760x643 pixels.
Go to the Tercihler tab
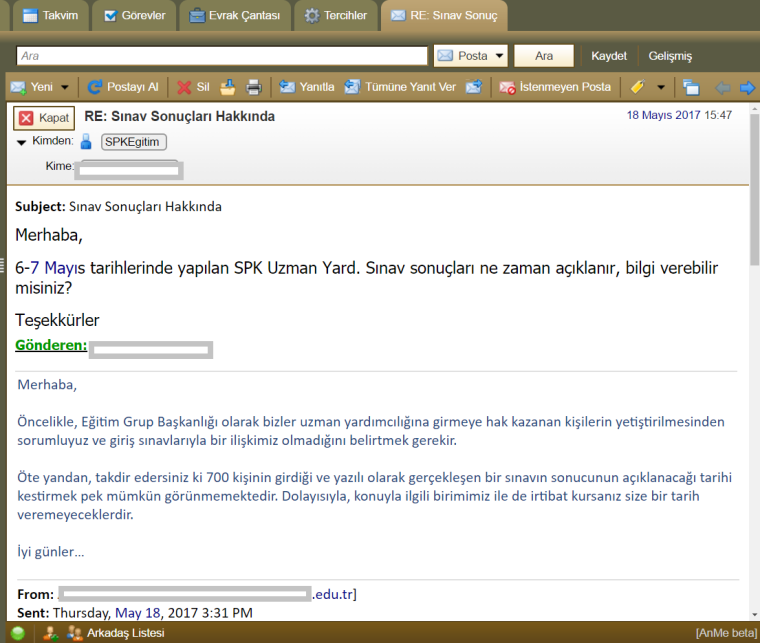[x=335, y=16]
